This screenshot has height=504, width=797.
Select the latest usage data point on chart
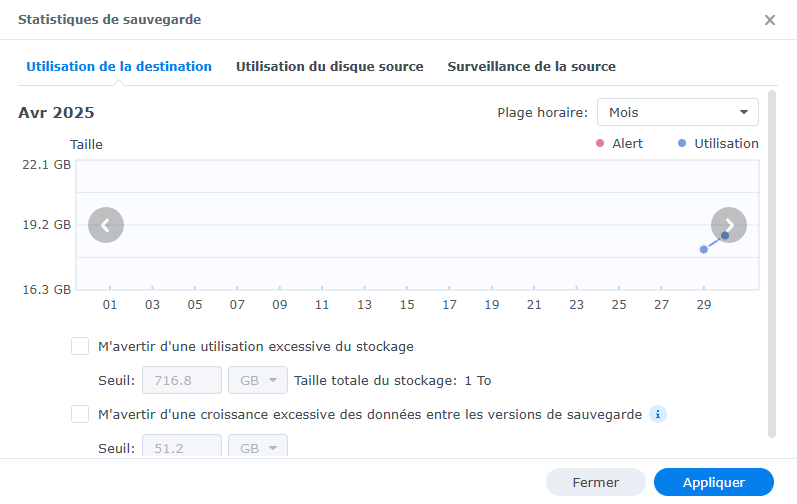[x=725, y=236]
